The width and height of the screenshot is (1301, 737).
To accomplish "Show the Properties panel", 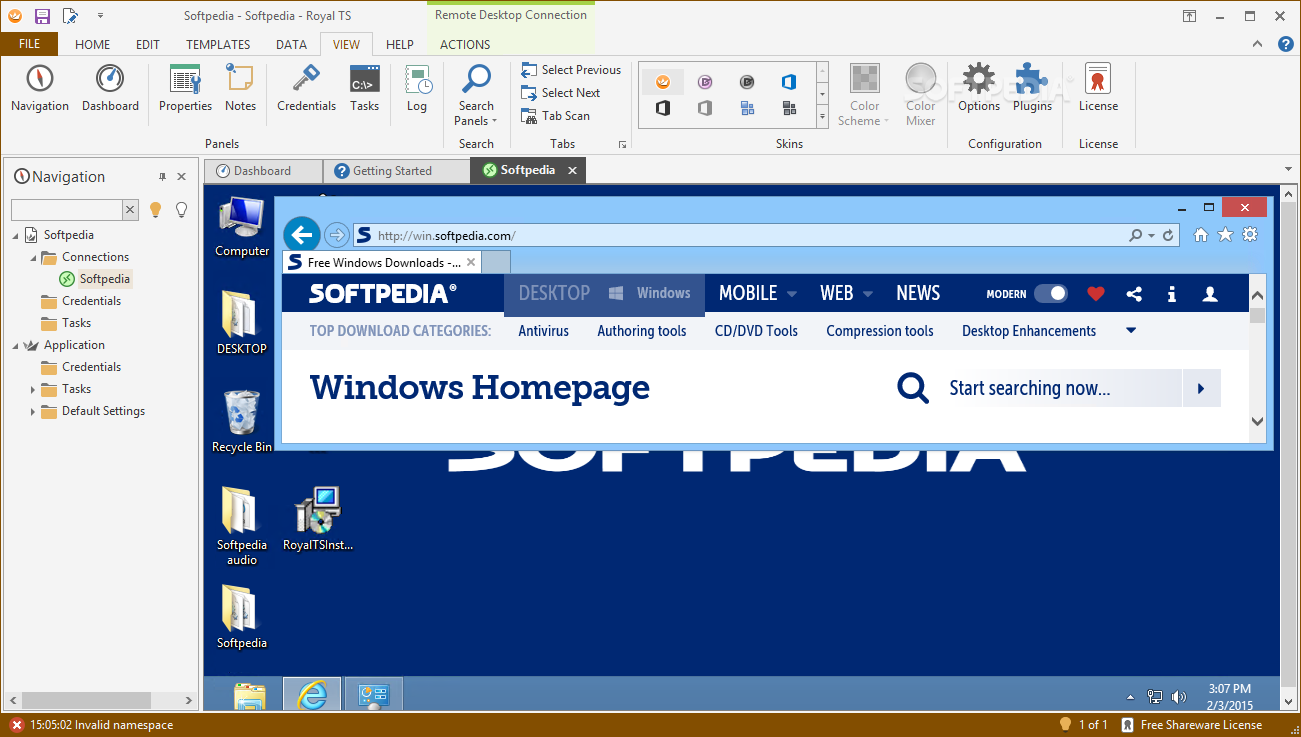I will 185,89.
